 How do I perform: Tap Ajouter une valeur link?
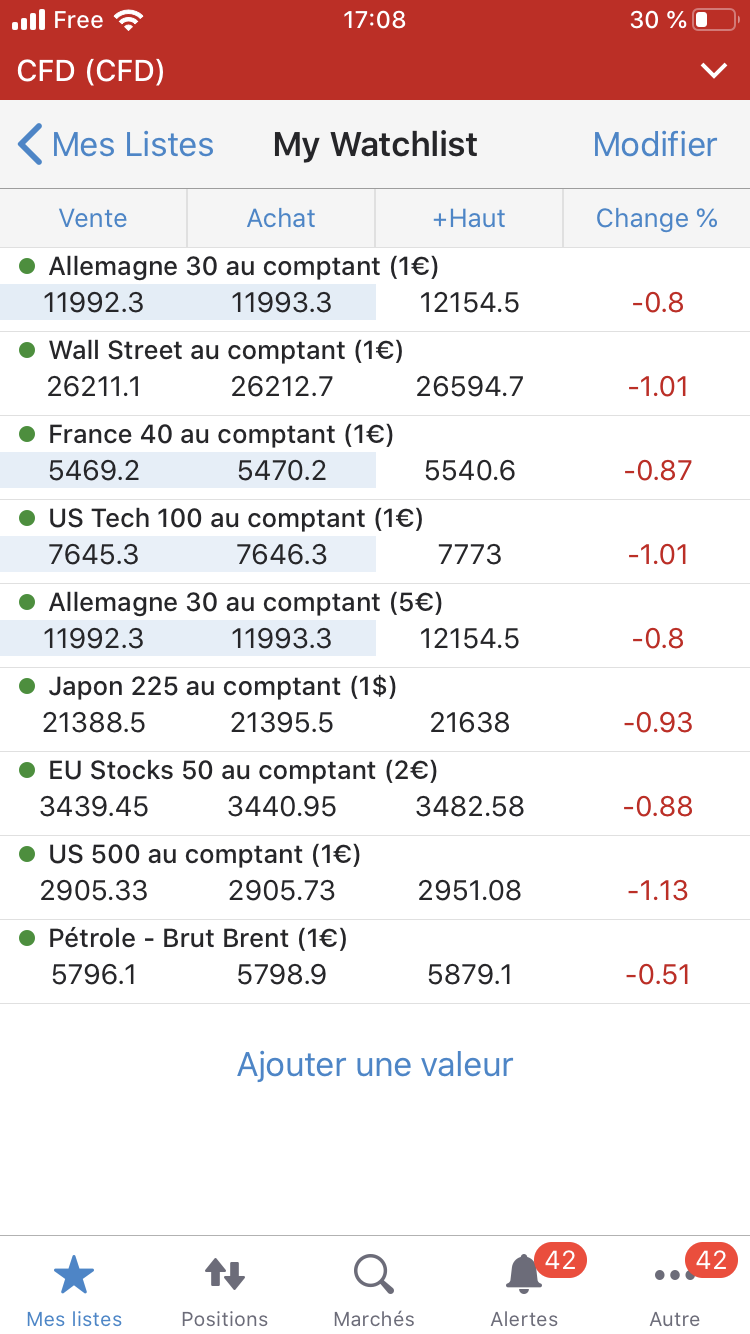pos(375,1064)
